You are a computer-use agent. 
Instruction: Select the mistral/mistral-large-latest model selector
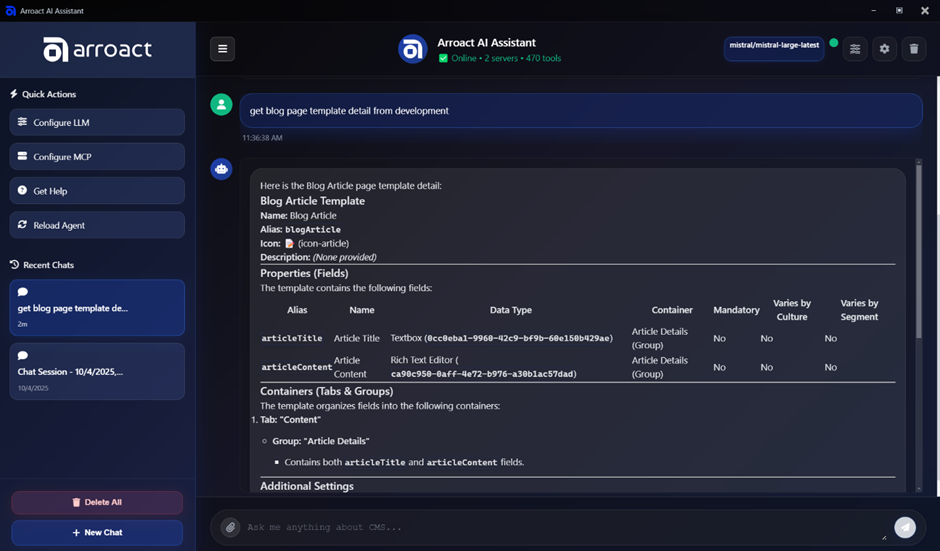click(774, 49)
